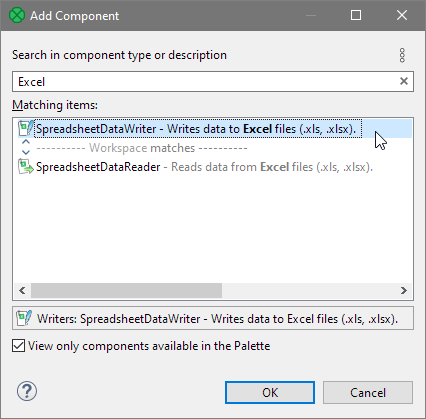This screenshot has width=426, height=419.
Task: Toggle View only components in Palette checkbox
Action: tap(18, 346)
